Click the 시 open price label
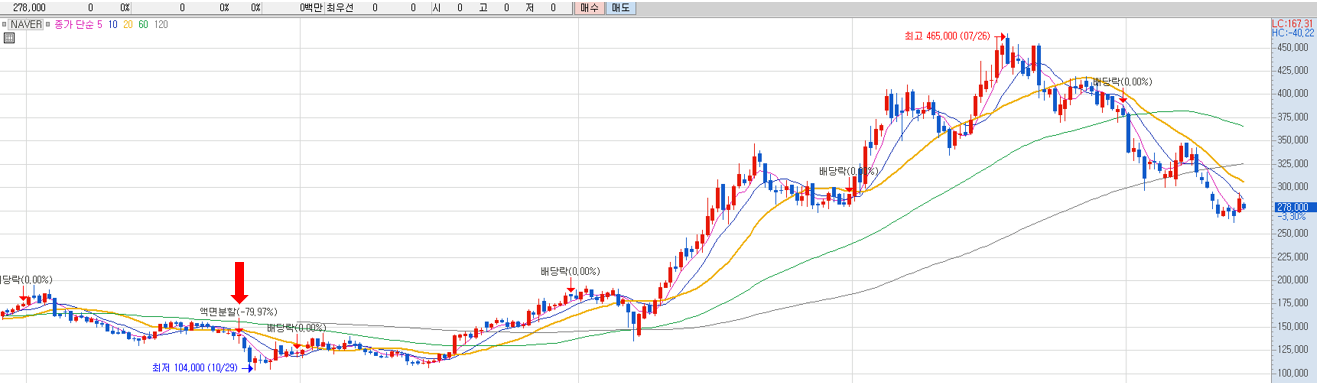Screen dimensions: 1317x383 point(437,7)
